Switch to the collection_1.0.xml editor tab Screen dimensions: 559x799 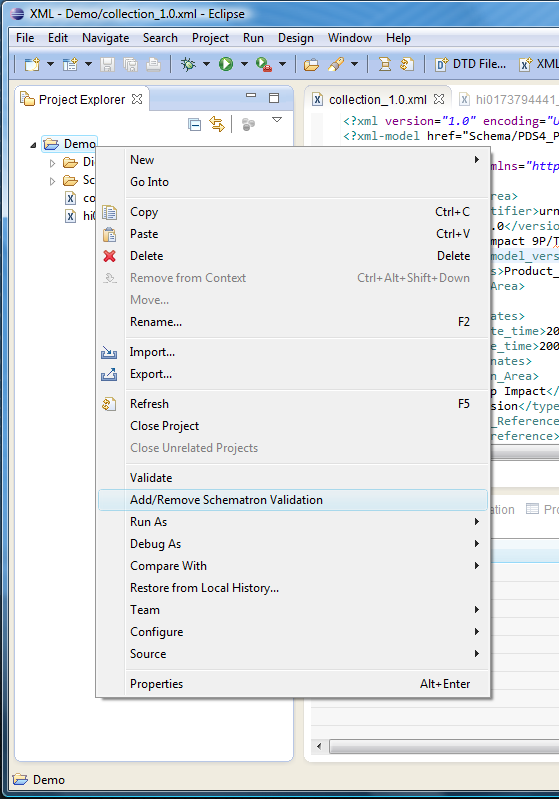(377, 99)
